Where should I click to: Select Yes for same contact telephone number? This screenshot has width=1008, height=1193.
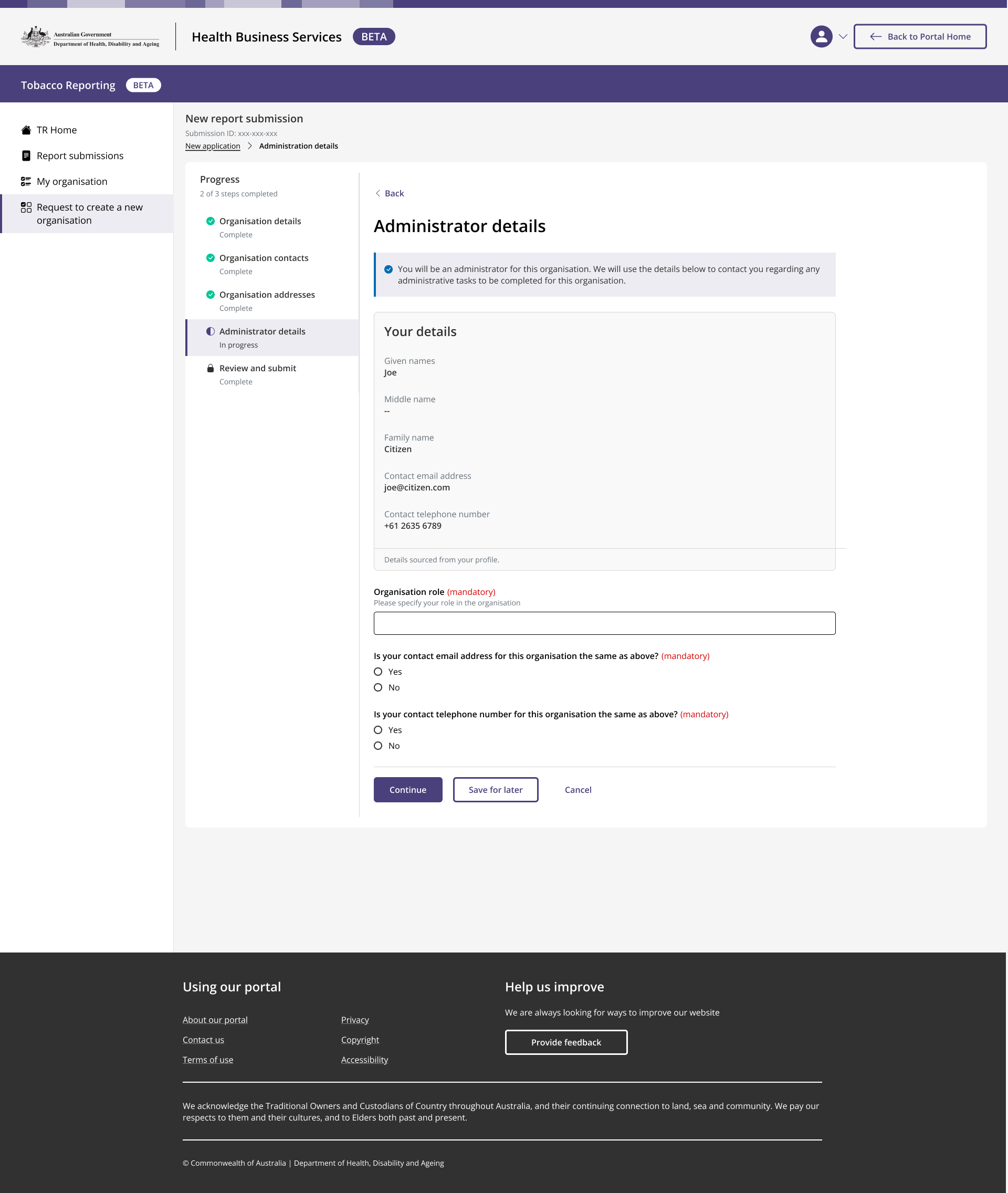pyautogui.click(x=377, y=730)
